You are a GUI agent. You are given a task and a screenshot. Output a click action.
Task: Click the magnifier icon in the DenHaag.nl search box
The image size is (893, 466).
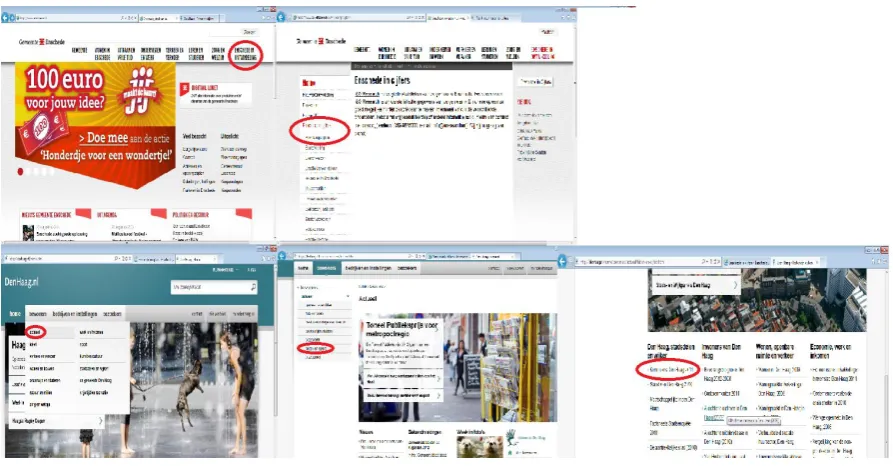coord(253,287)
